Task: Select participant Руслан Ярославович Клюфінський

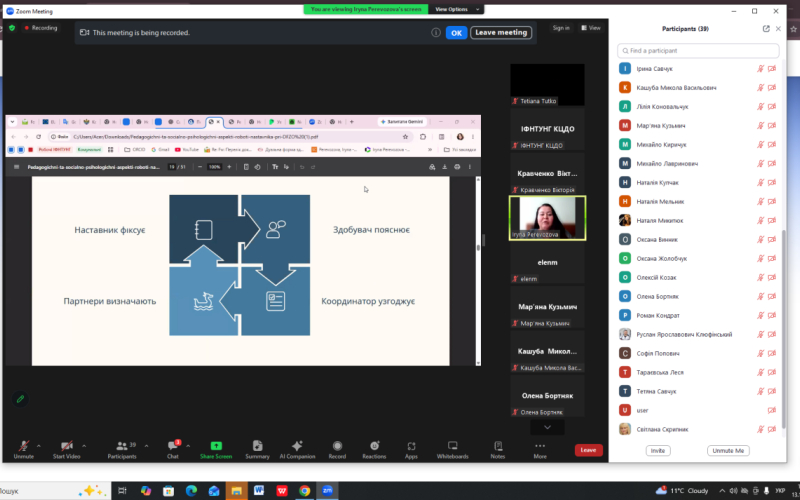Action: tap(698, 334)
